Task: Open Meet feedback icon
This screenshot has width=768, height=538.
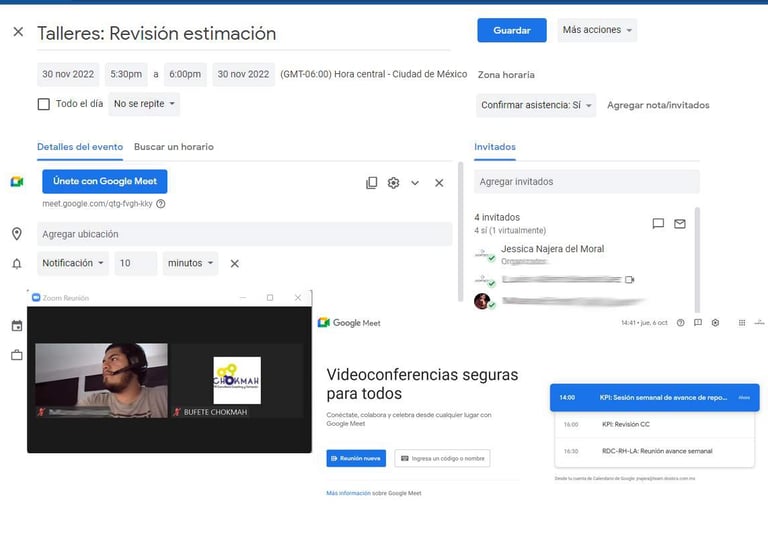Action: click(698, 322)
